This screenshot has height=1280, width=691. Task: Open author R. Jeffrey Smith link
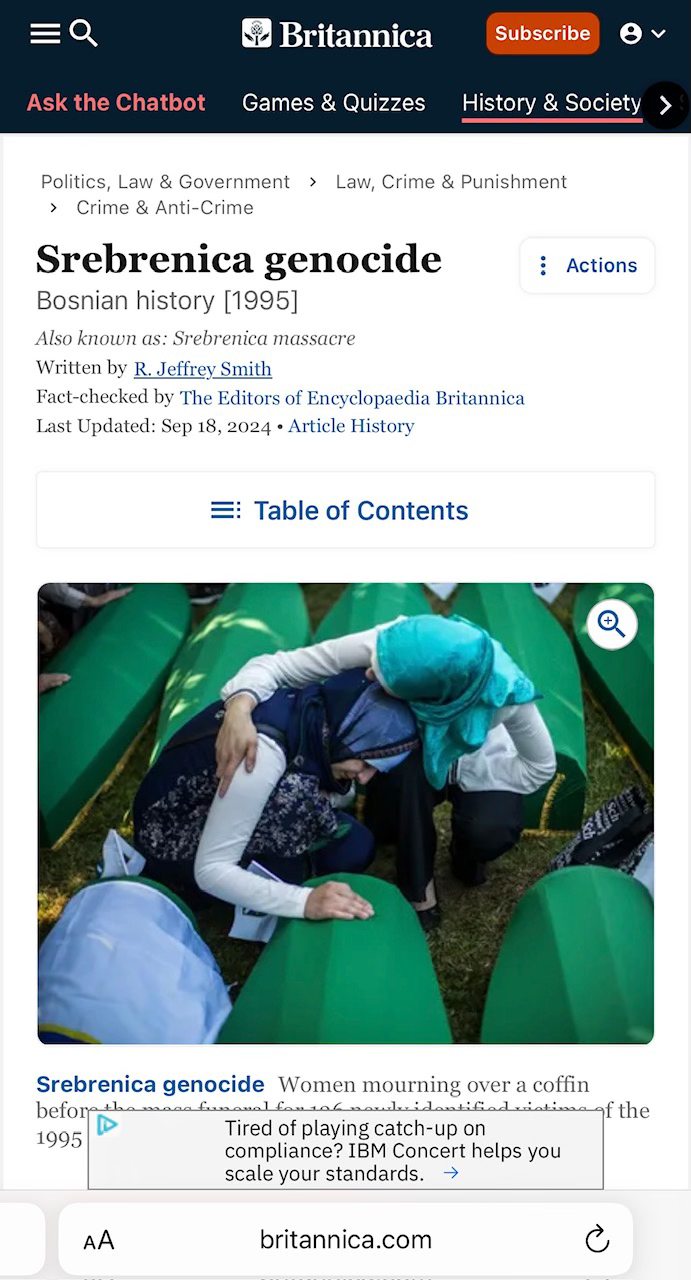click(203, 369)
